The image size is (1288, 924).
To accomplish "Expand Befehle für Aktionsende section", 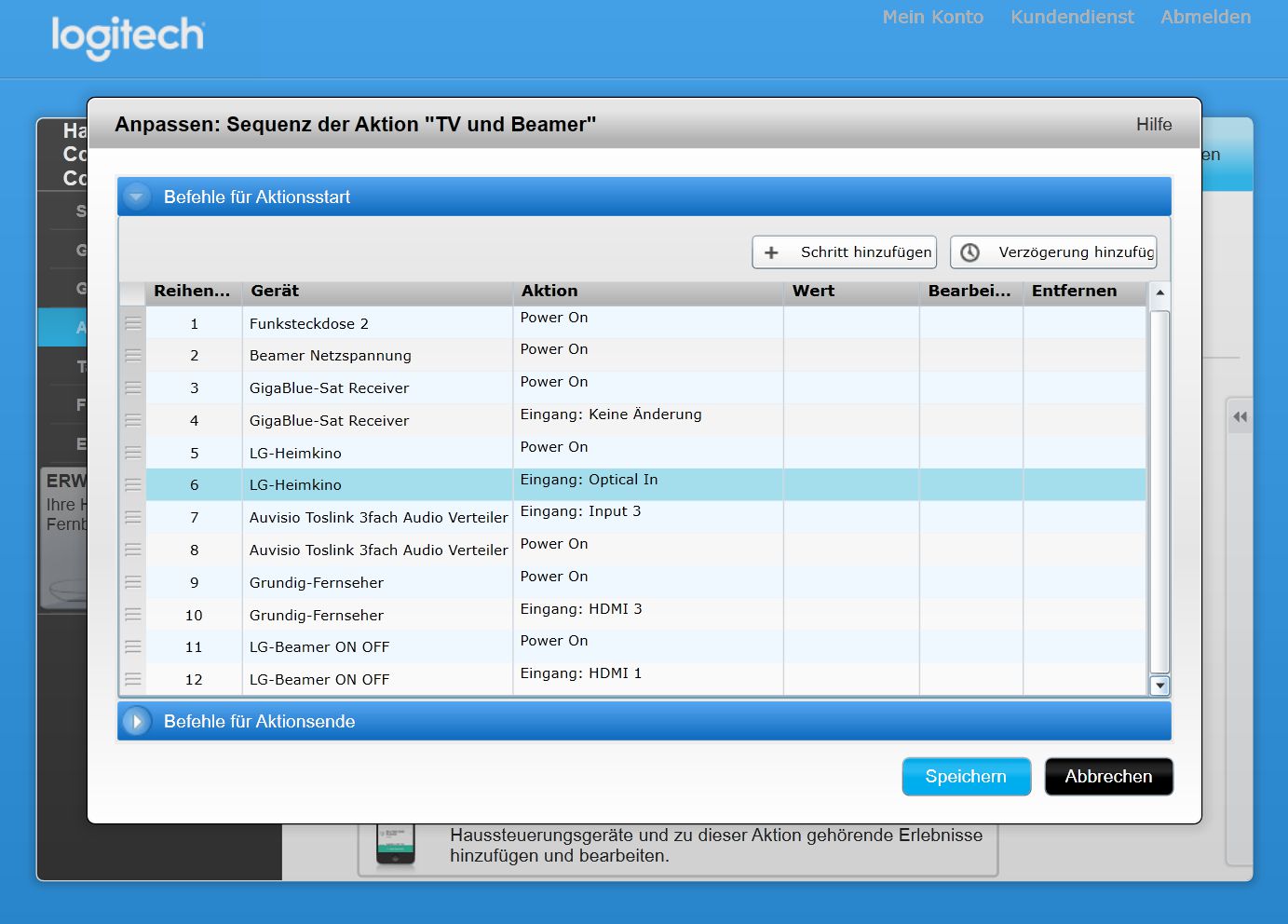I will click(x=137, y=722).
